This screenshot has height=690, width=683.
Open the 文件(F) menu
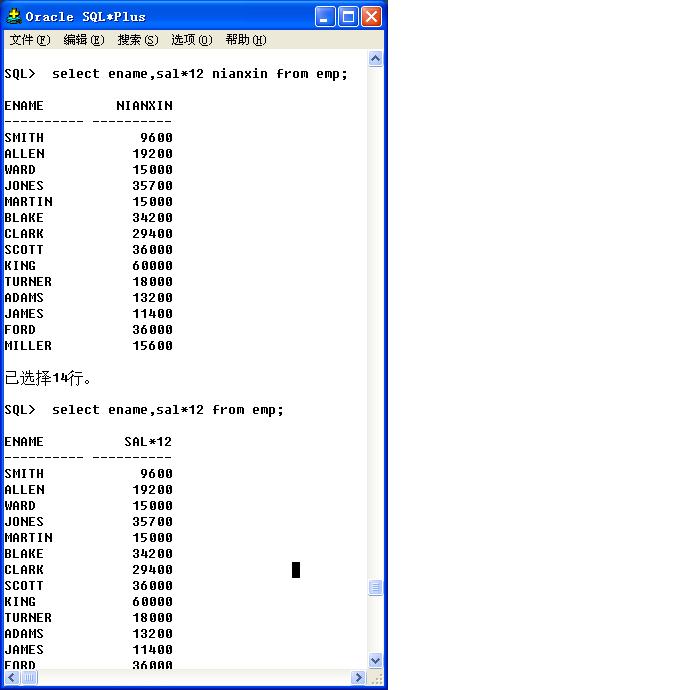[x=30, y=40]
